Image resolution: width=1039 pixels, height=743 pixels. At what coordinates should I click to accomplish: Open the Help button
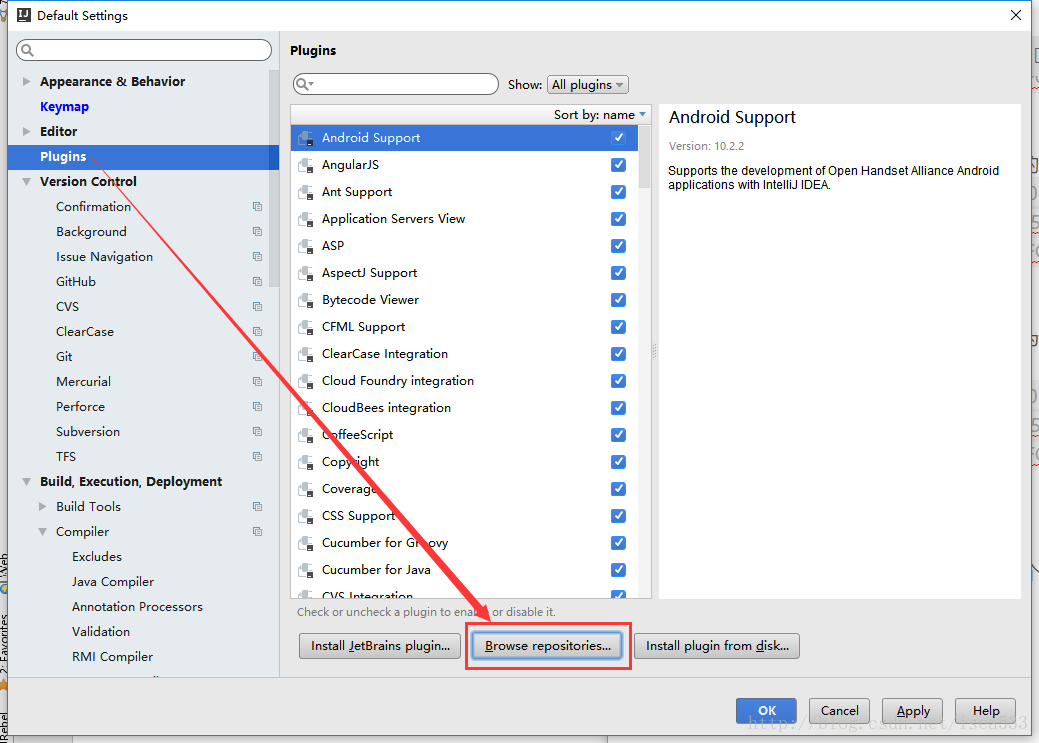coord(985,711)
